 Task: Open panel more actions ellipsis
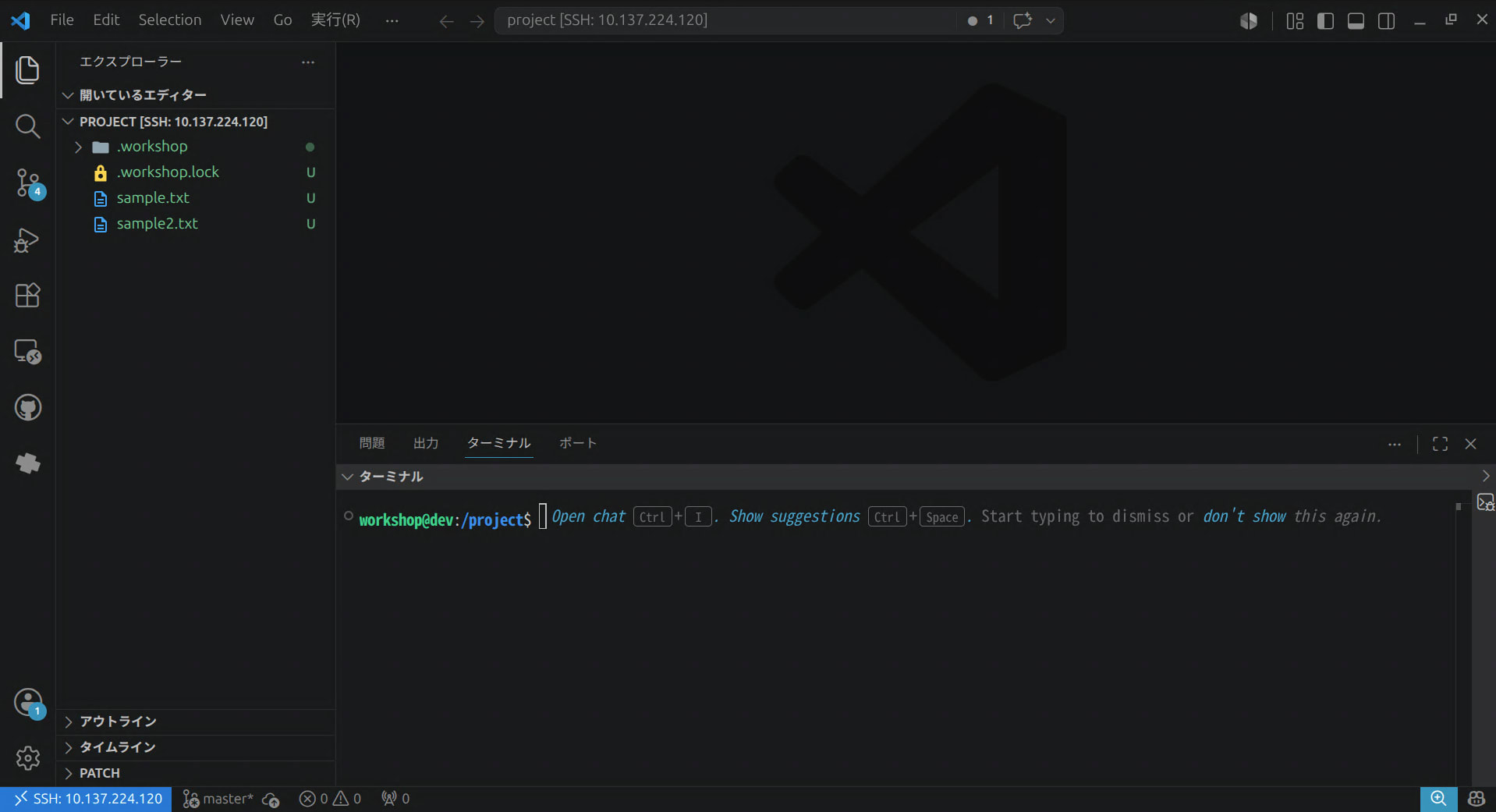click(1395, 444)
